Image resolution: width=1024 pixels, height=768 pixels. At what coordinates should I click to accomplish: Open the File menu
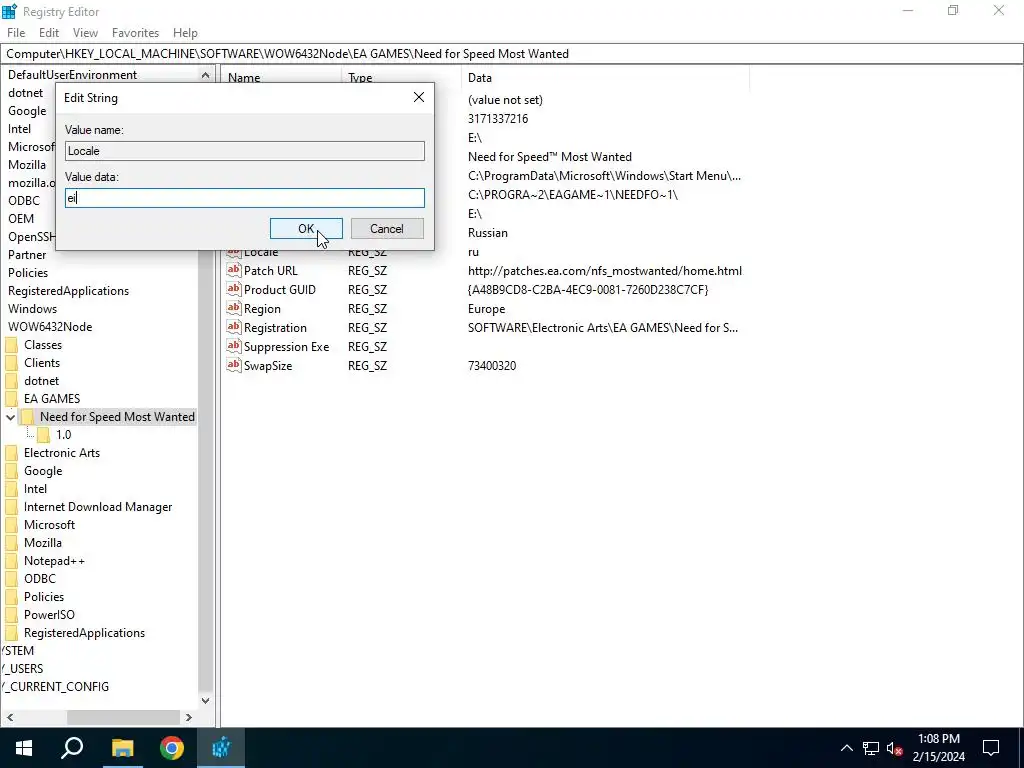[x=16, y=33]
